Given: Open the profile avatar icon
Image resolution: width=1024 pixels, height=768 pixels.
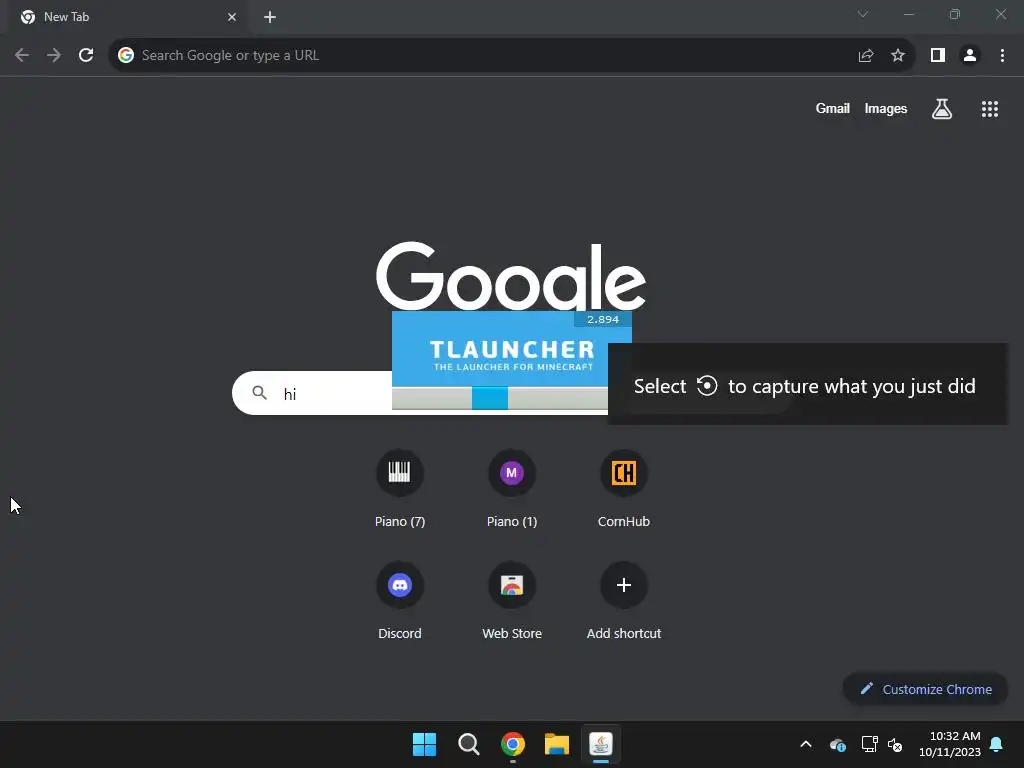Looking at the screenshot, I should point(970,56).
